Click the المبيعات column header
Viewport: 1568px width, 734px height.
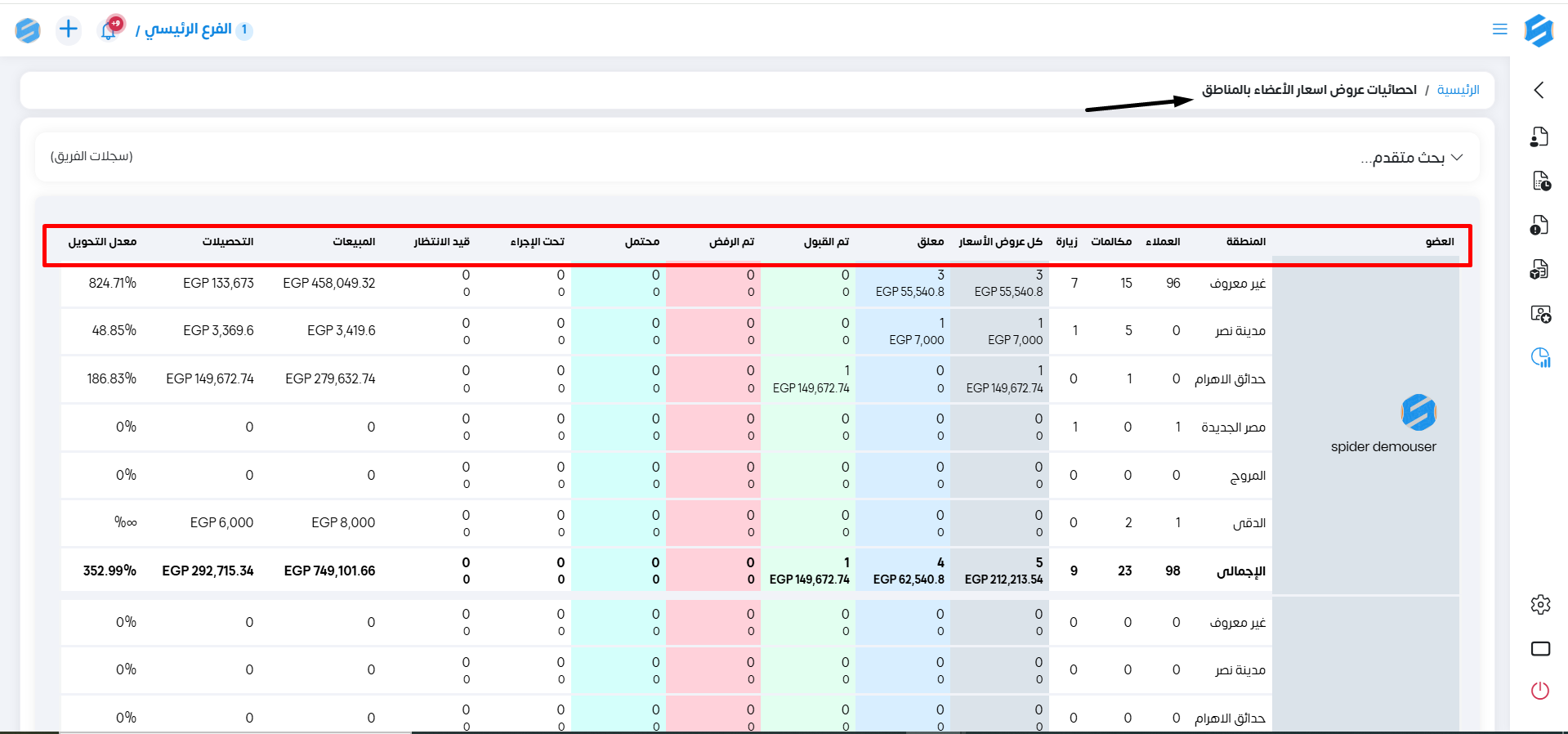(354, 242)
